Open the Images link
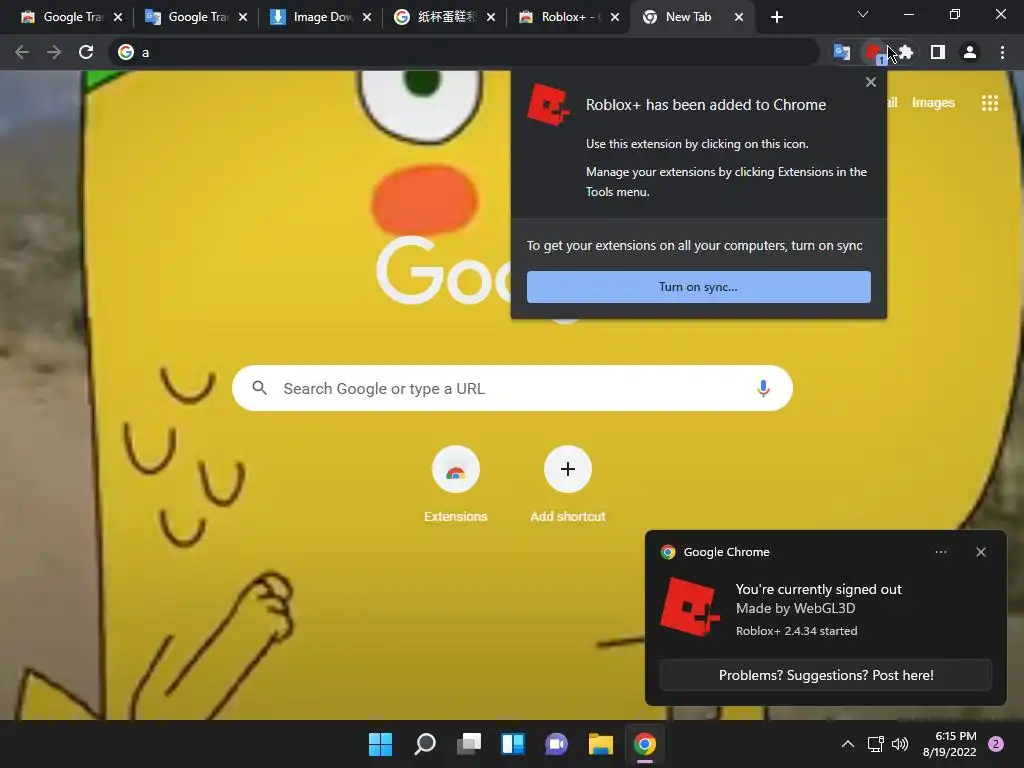 pos(933,103)
